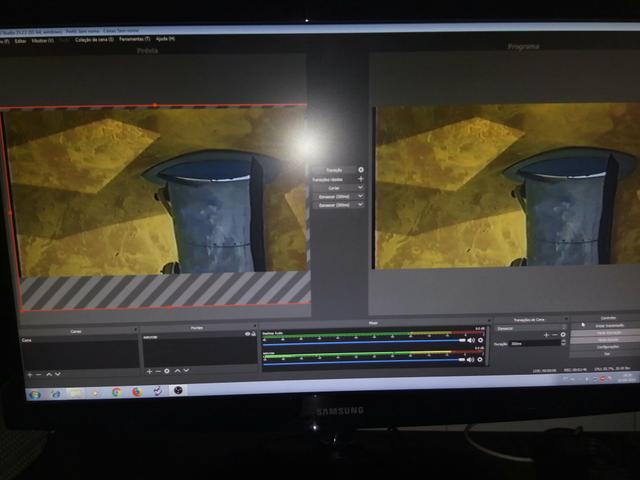Open File Explorer folder on taskbar
This screenshot has height=480, width=640.
[x=76, y=393]
